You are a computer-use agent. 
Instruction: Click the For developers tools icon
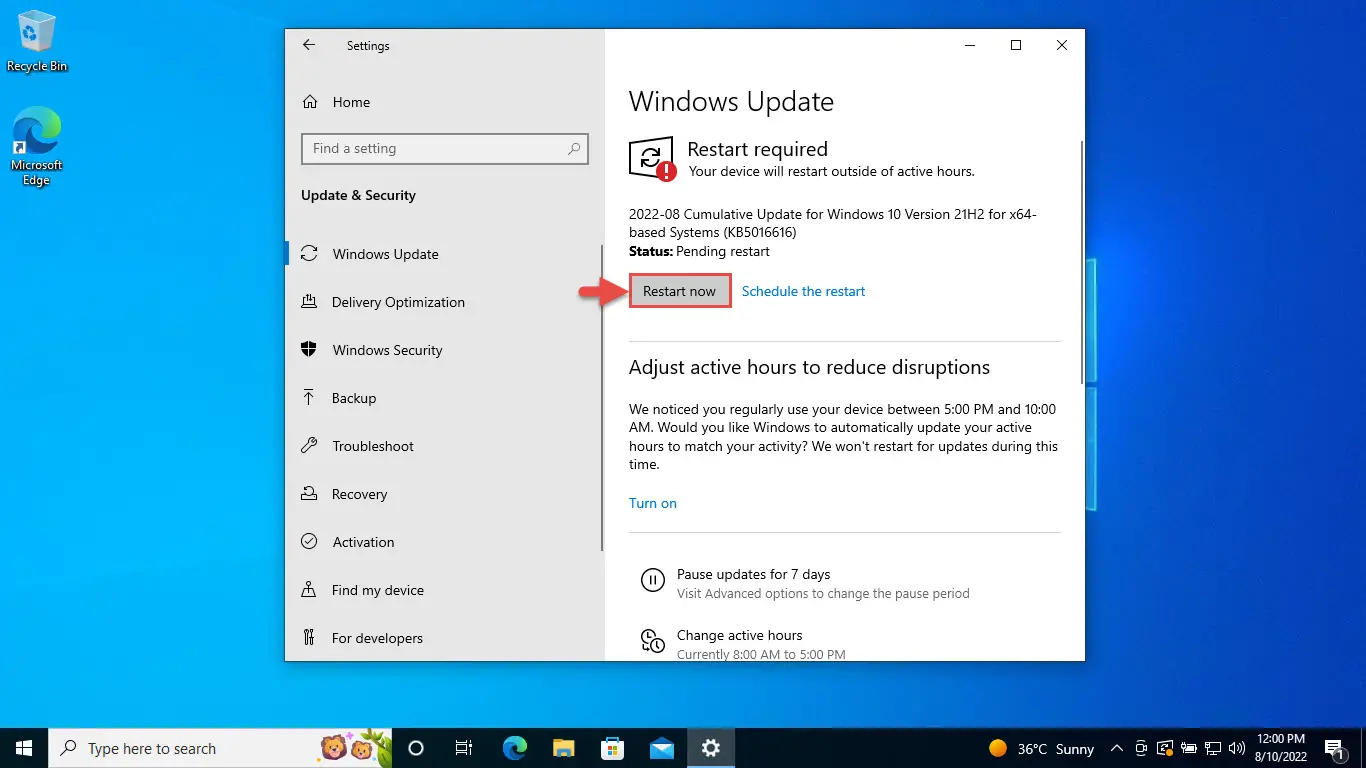310,638
